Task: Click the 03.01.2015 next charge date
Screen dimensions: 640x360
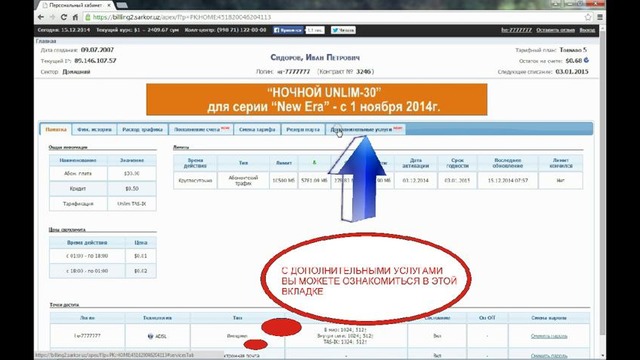Action: pos(572,71)
